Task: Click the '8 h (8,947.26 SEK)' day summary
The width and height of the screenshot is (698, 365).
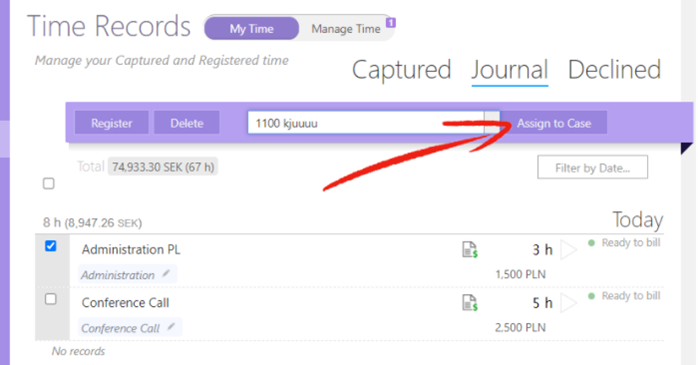Action: (92, 223)
